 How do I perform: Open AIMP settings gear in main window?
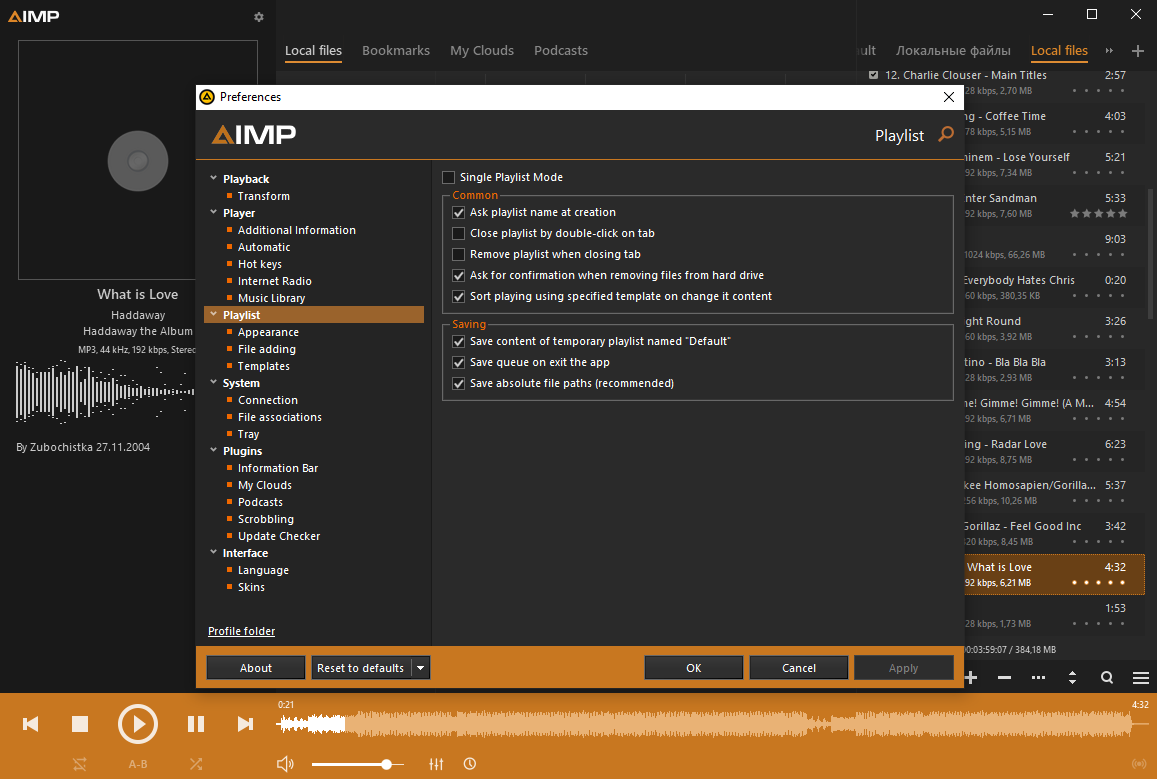(258, 17)
